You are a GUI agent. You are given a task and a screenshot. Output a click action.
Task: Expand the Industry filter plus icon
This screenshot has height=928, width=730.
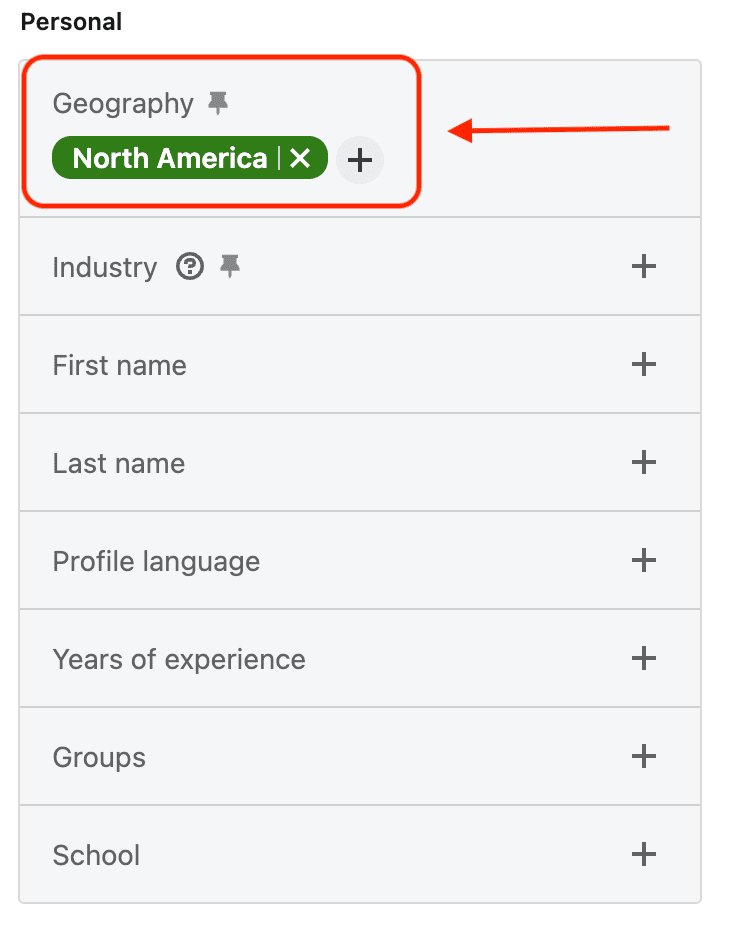[x=644, y=267]
